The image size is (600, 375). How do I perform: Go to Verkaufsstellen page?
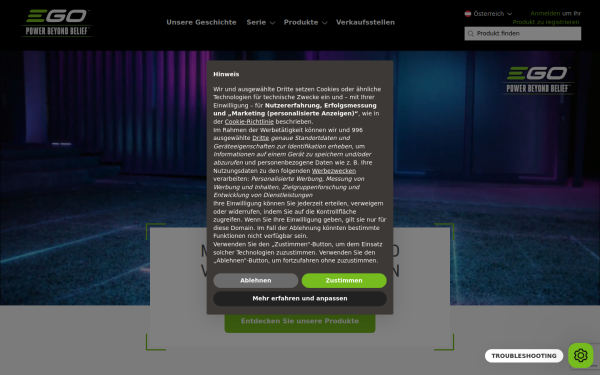click(x=365, y=22)
